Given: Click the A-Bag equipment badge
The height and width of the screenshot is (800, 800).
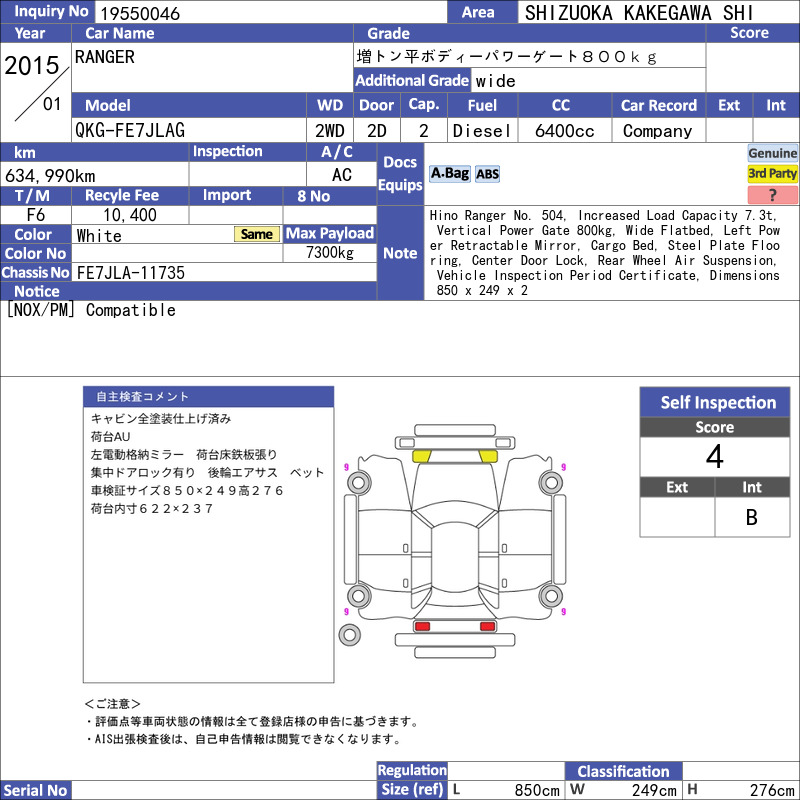Looking at the screenshot, I should pos(449,174).
